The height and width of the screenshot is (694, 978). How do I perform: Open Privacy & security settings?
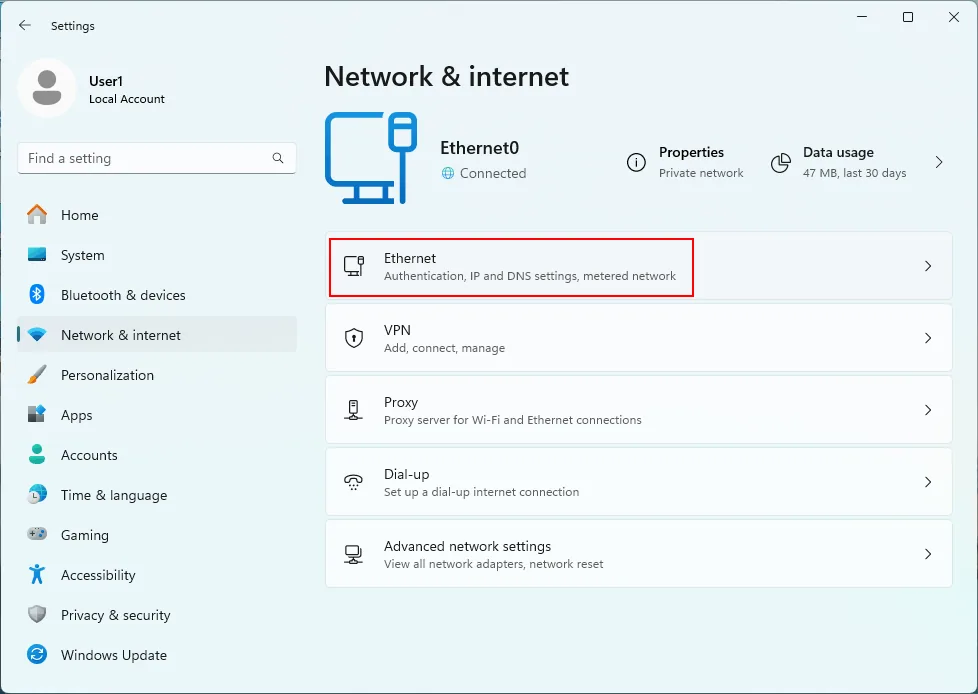[157, 614]
